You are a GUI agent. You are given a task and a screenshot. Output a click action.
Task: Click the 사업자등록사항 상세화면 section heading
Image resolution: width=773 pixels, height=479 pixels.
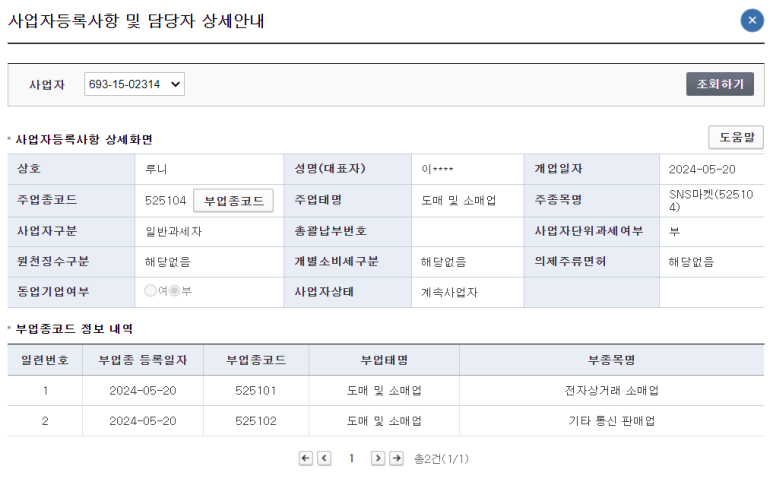[x=84, y=139]
